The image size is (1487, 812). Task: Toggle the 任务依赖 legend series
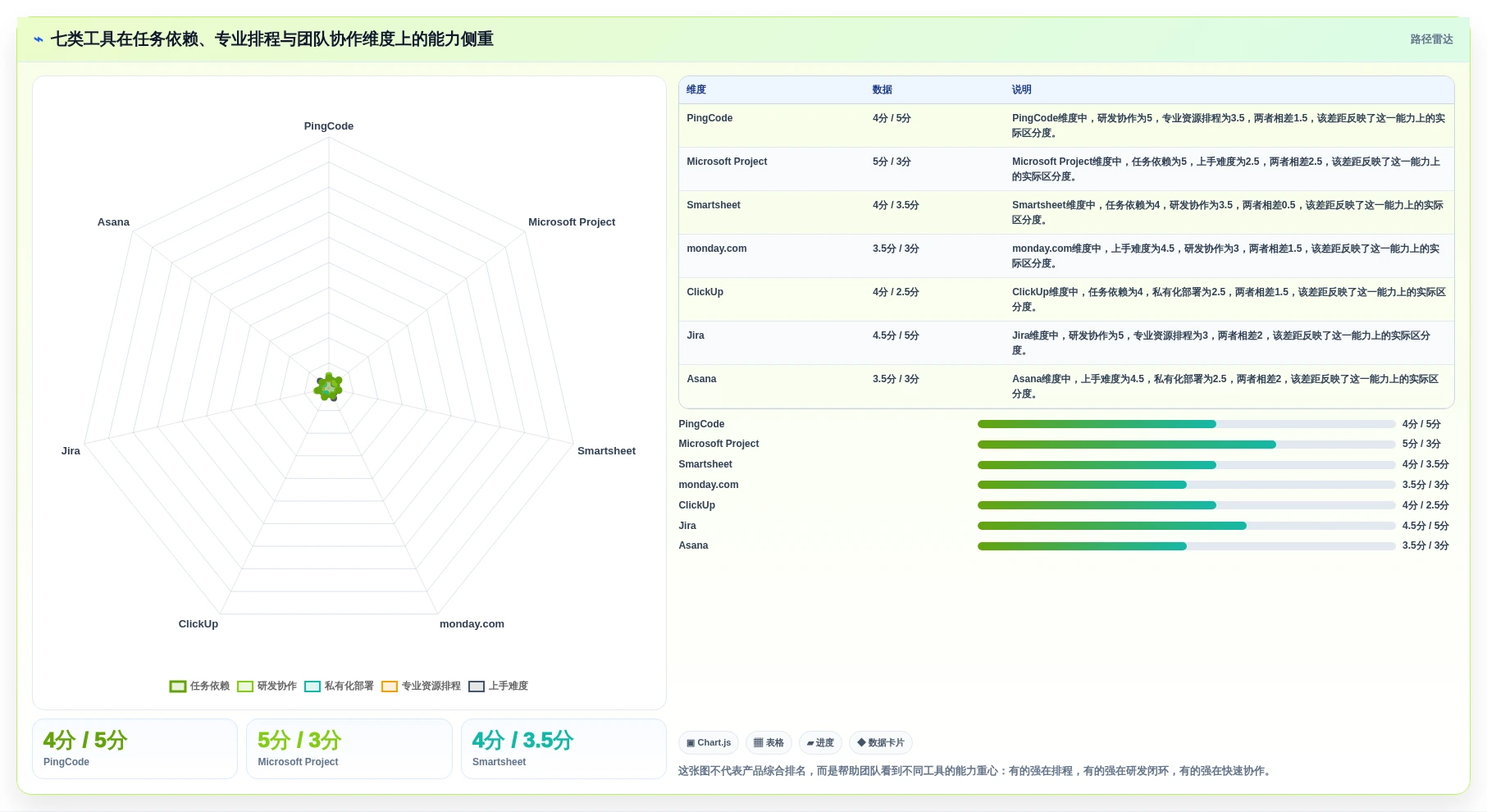[x=199, y=686]
